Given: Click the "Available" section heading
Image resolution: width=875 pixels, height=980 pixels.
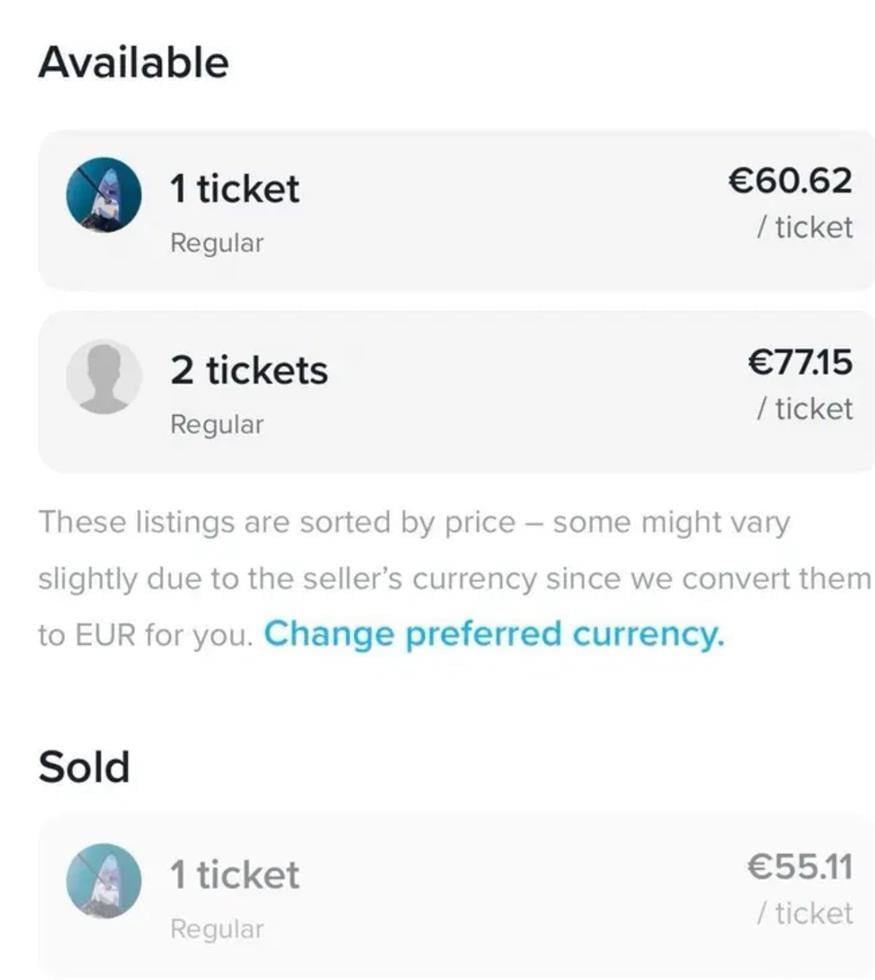Looking at the screenshot, I should point(133,62).
